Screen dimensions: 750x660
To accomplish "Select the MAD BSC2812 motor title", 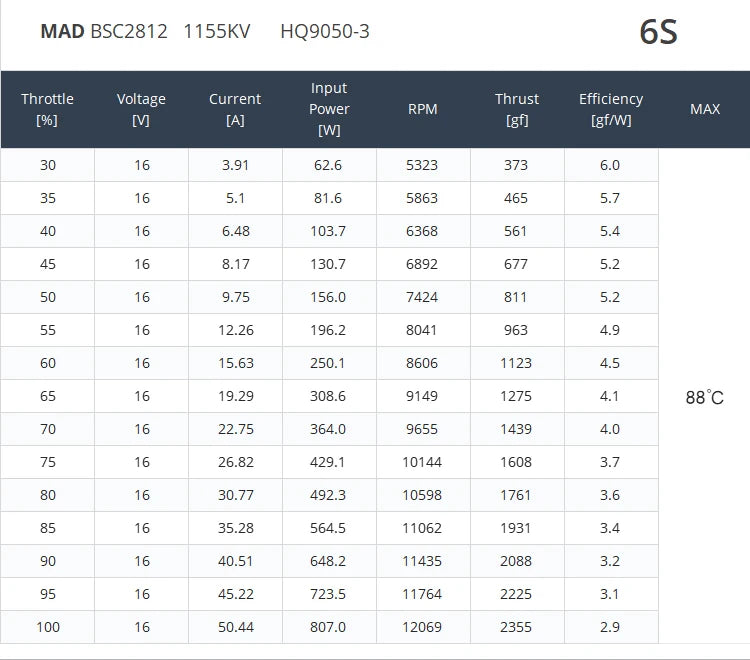I will pyautogui.click(x=103, y=31).
